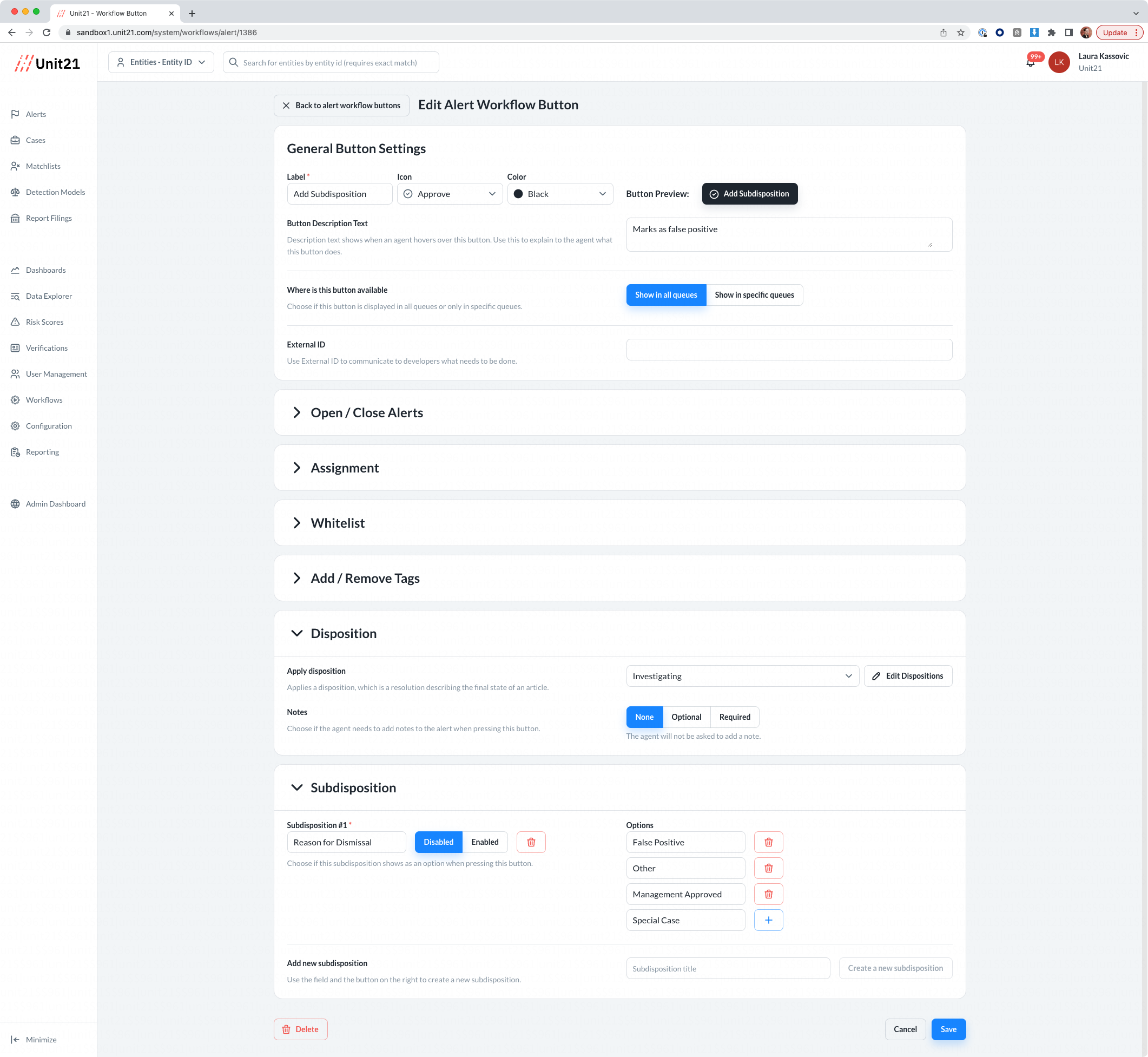The height and width of the screenshot is (1057, 1148).
Task: Set subdisposition to Enabled
Action: pyautogui.click(x=485, y=842)
